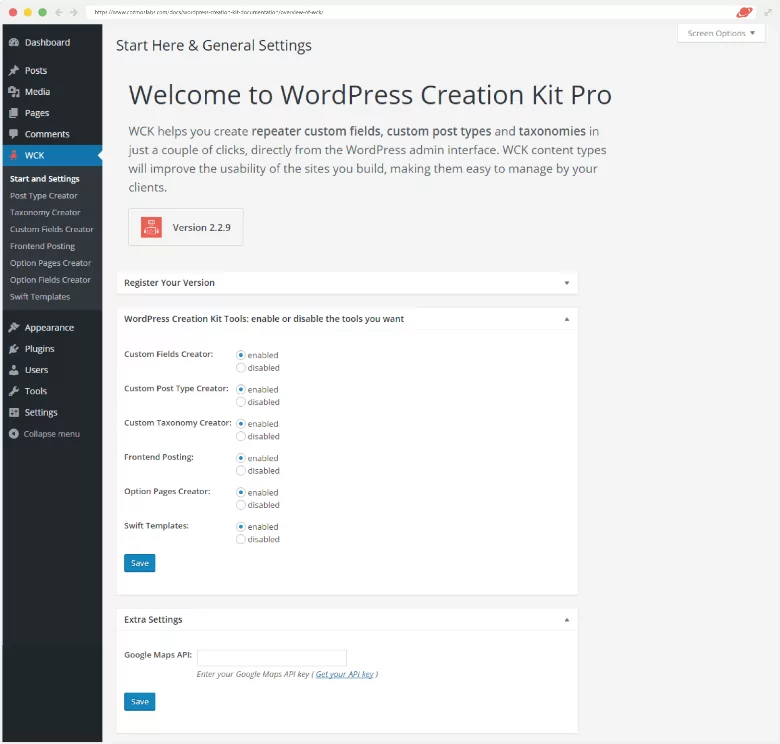Click the Version 2.2.9 badge
780x744 pixels.
tap(186, 227)
